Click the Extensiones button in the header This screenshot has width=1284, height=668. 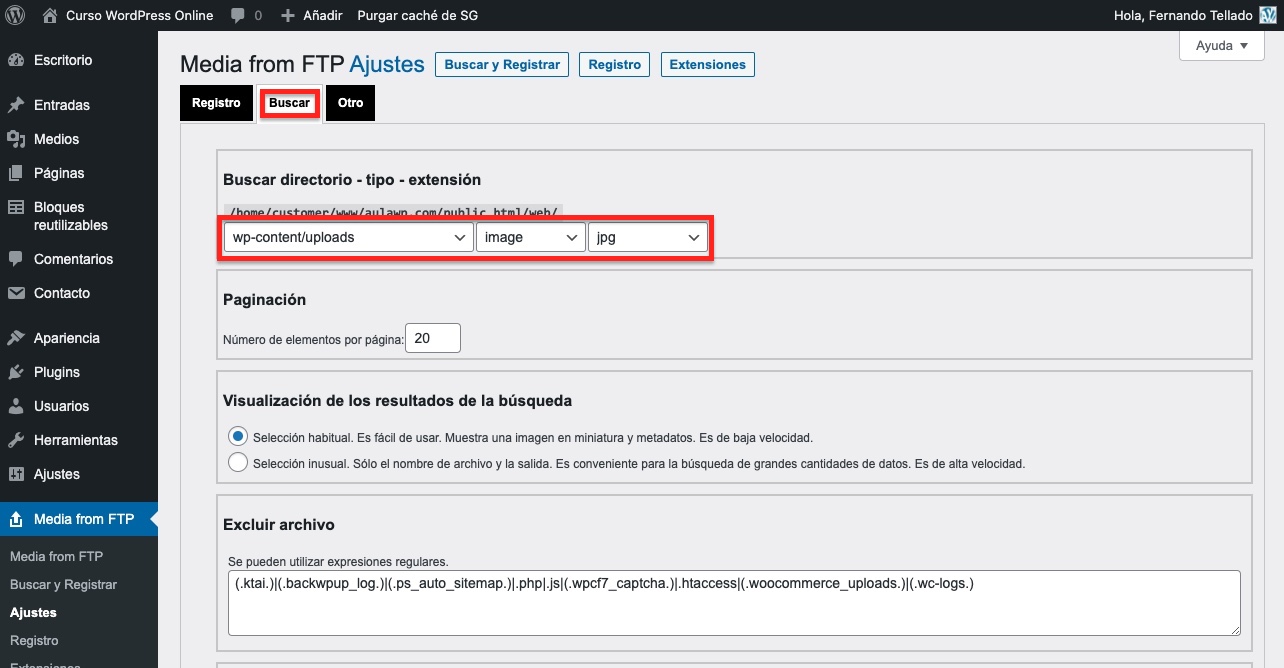click(x=707, y=64)
